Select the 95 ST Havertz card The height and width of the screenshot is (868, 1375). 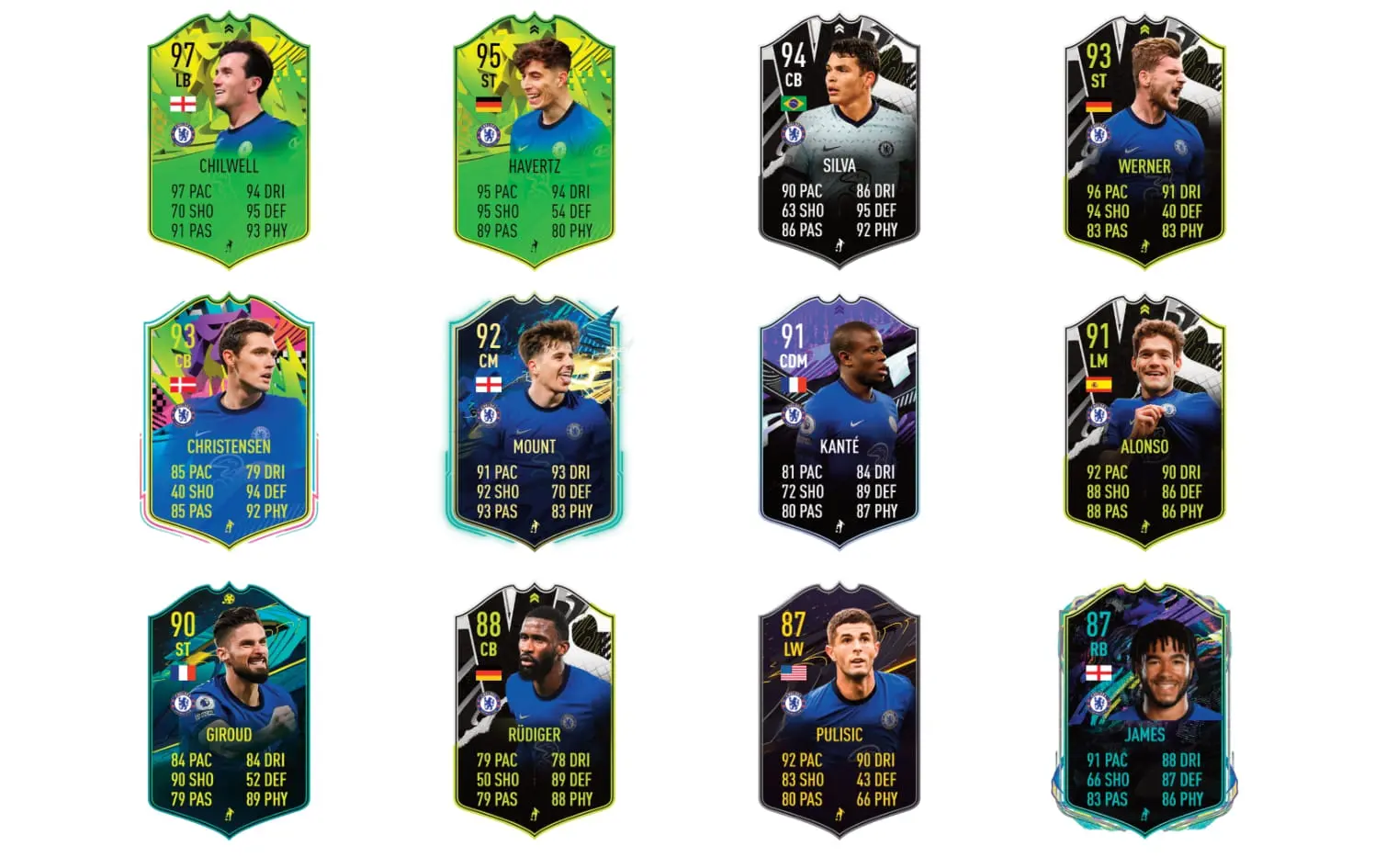pos(535,141)
